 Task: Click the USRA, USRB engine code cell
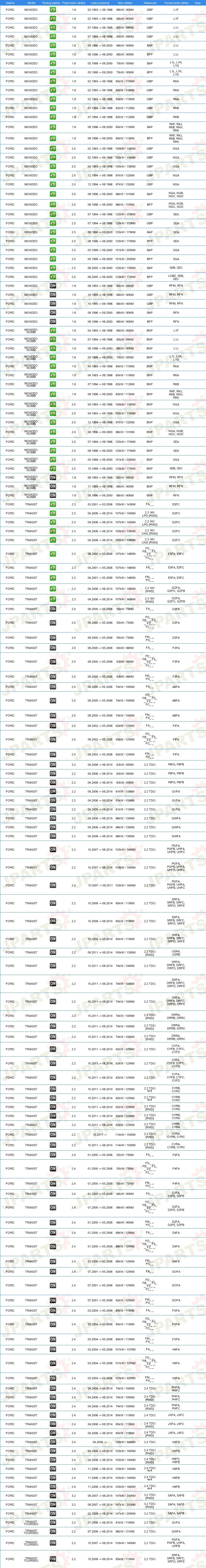pyautogui.click(x=176, y=953)
